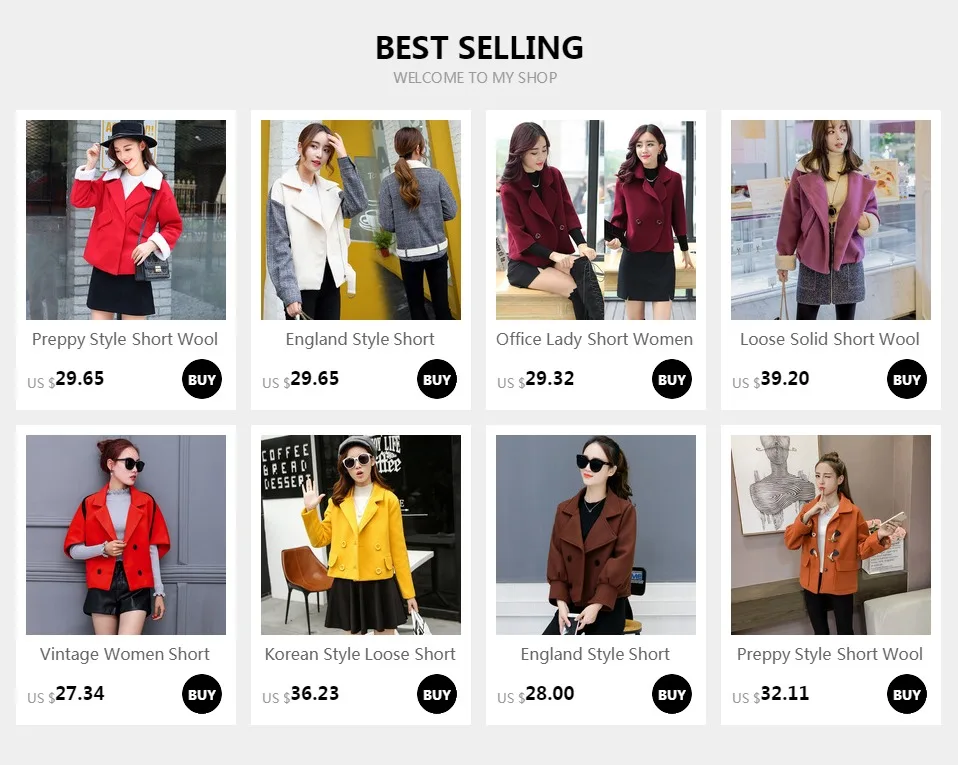
Task: Open the Vintage Women Short title link
Action: click(x=125, y=654)
